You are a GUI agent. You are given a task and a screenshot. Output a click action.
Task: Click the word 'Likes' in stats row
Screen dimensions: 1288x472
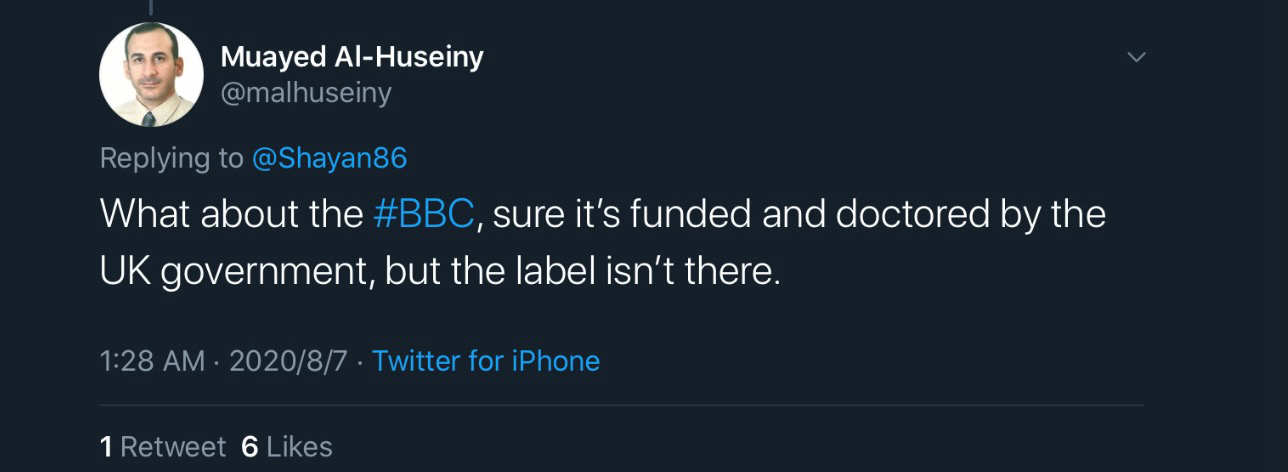click(300, 447)
